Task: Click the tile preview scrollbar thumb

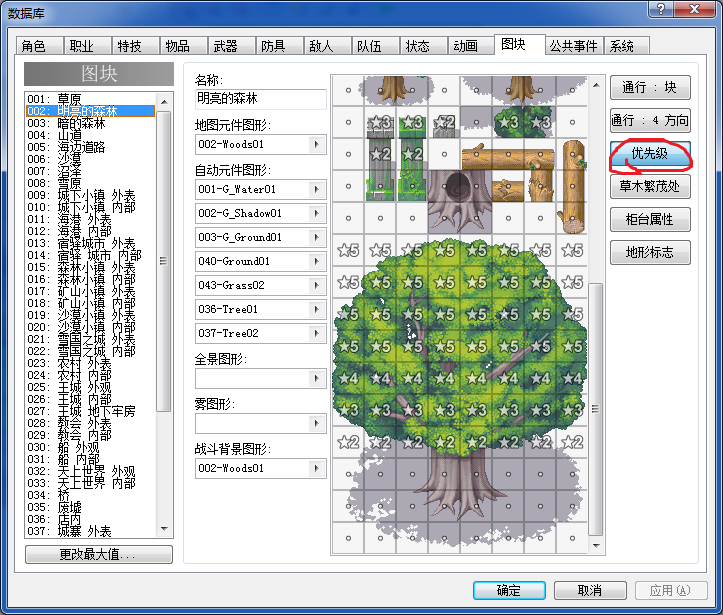Action: tap(596, 409)
